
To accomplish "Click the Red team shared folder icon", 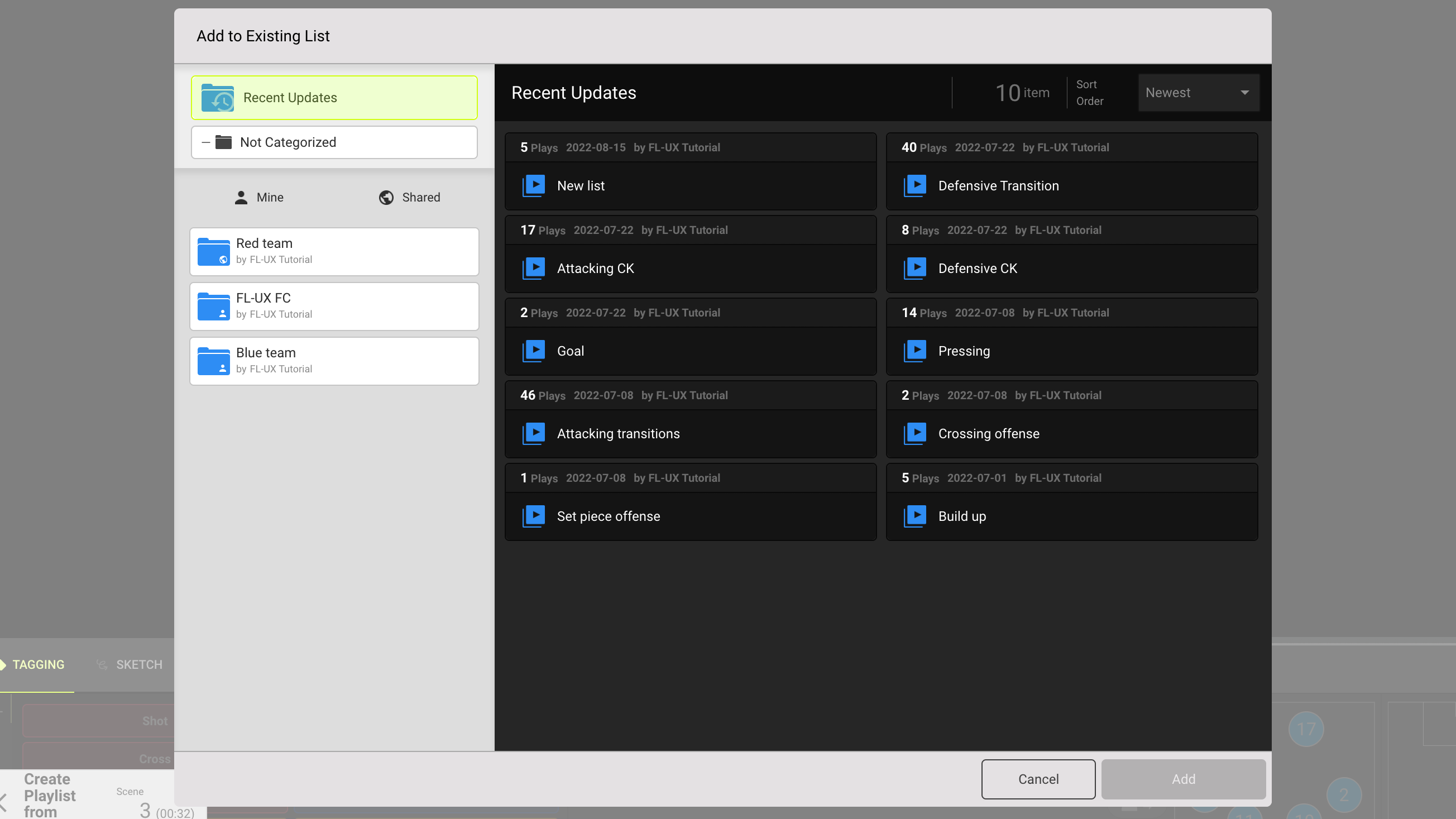I will (214, 252).
